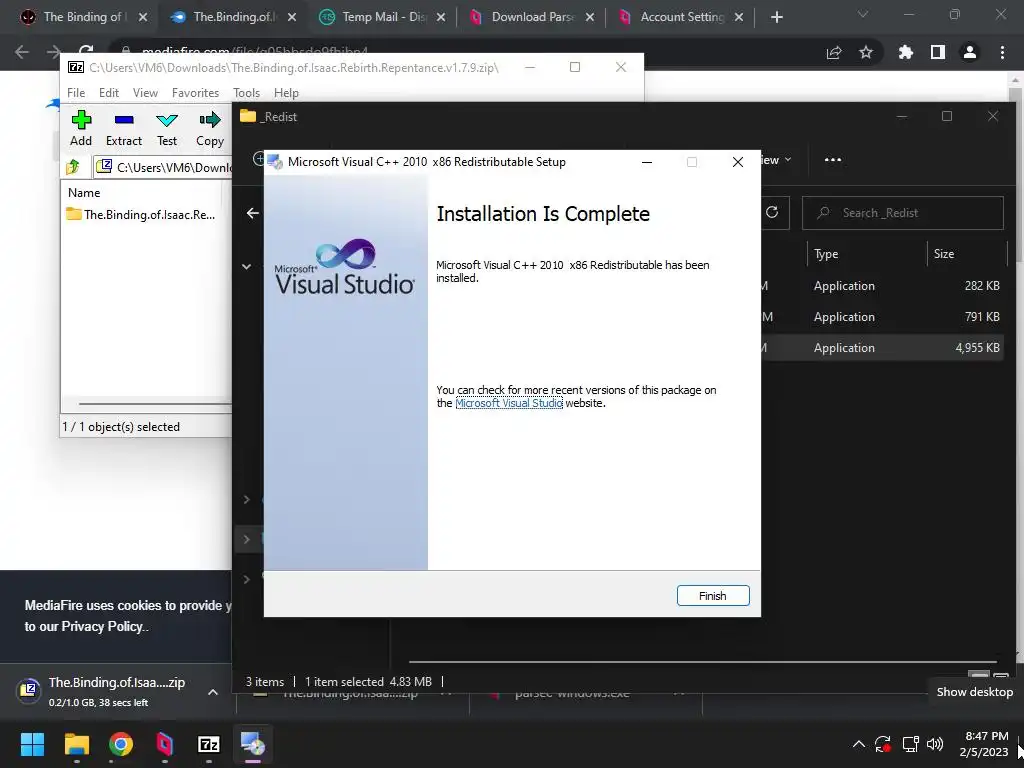Open 7-Zip from the taskbar
The height and width of the screenshot is (768, 1024).
[209, 744]
